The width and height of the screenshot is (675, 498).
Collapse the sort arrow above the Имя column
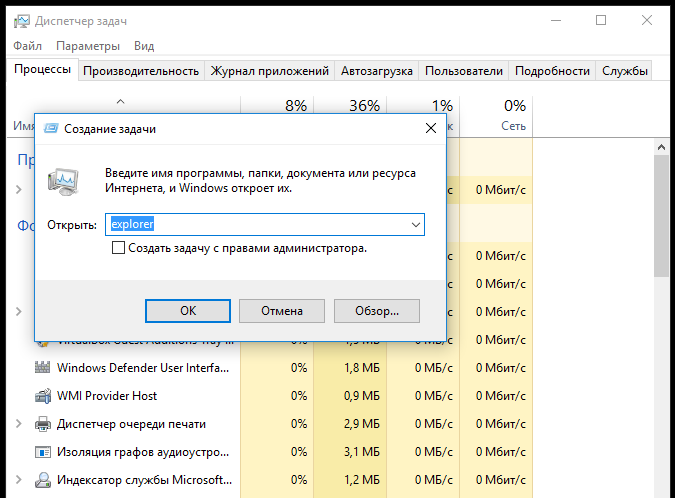pyautogui.click(x=121, y=102)
